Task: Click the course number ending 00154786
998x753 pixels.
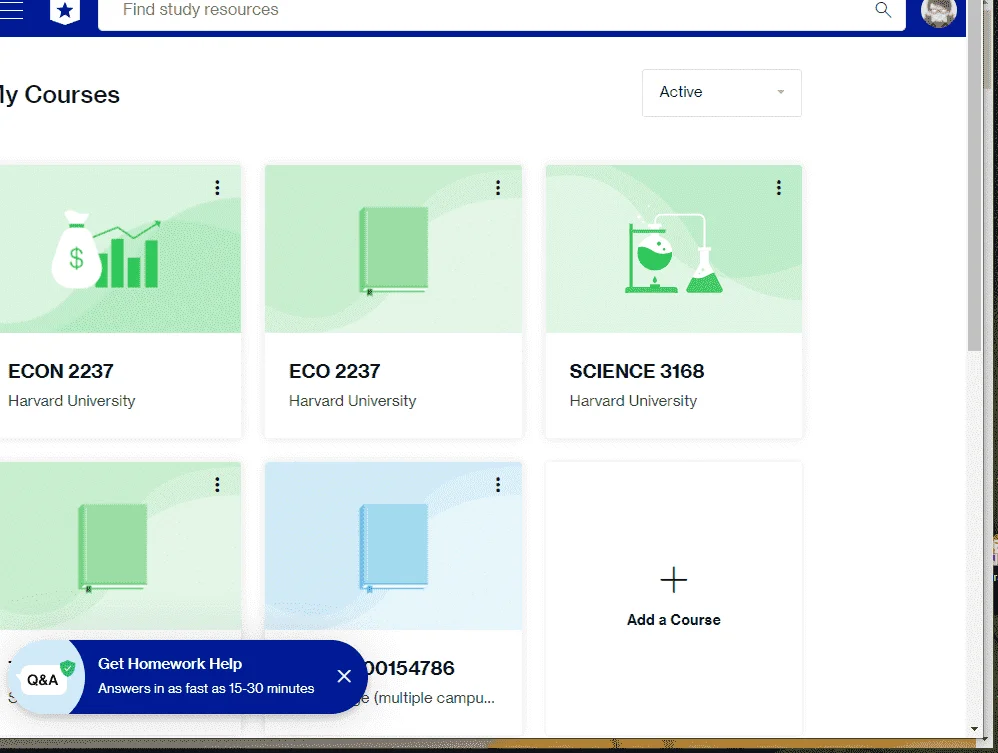Action: pyautogui.click(x=410, y=668)
